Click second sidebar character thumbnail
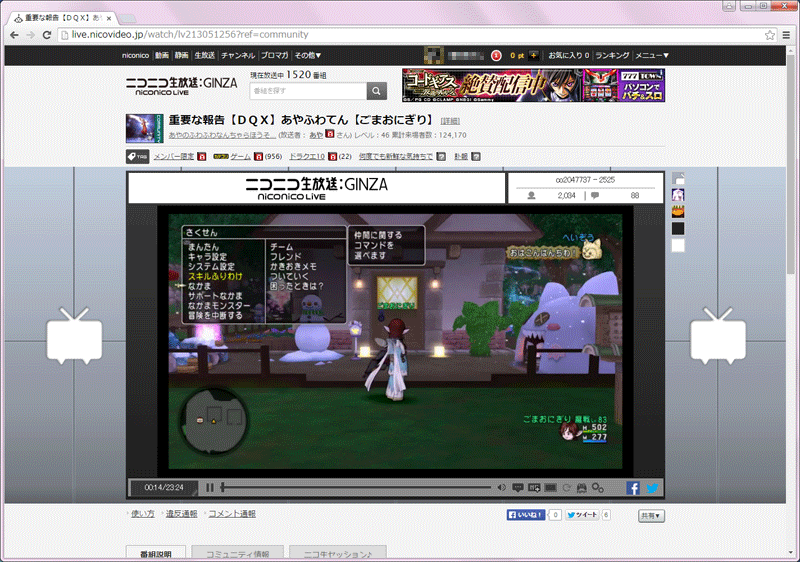 pos(678,195)
